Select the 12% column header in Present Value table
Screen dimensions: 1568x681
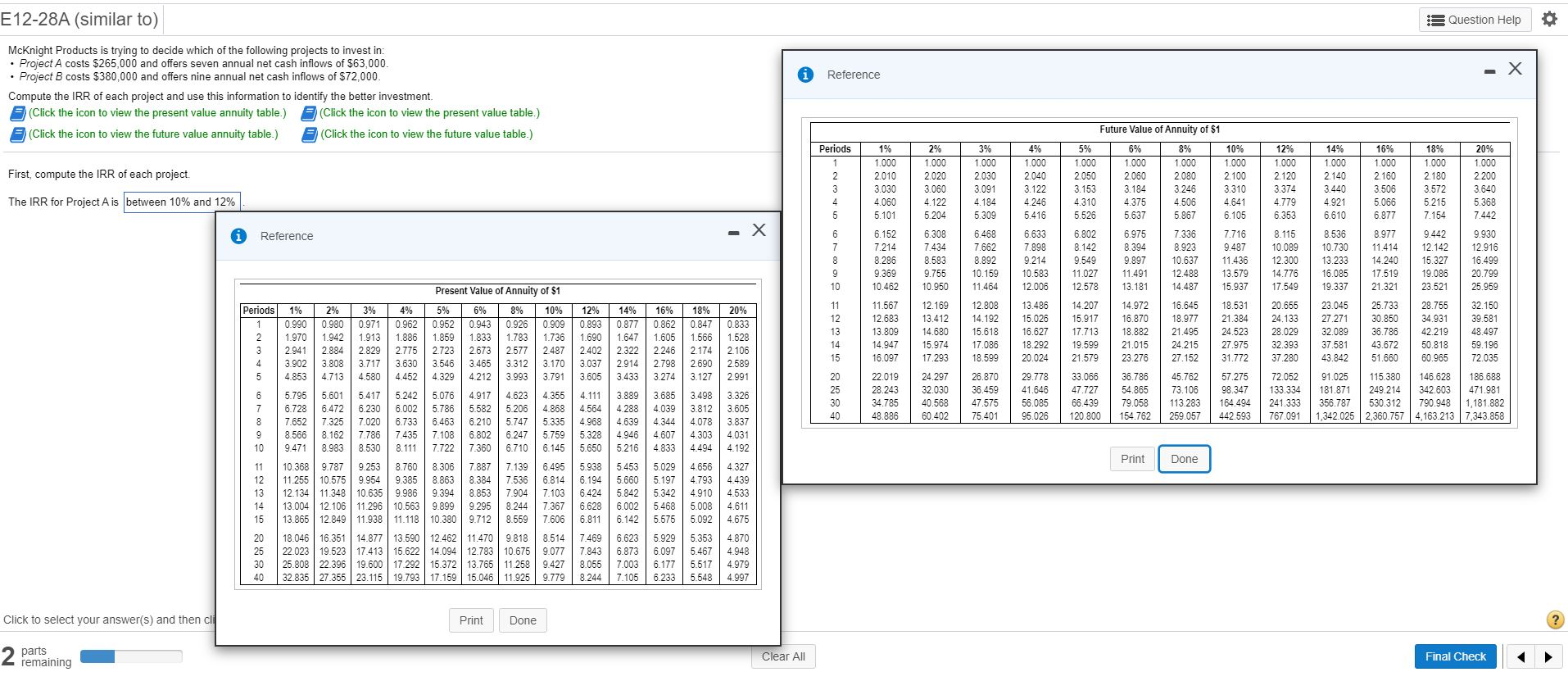click(591, 311)
